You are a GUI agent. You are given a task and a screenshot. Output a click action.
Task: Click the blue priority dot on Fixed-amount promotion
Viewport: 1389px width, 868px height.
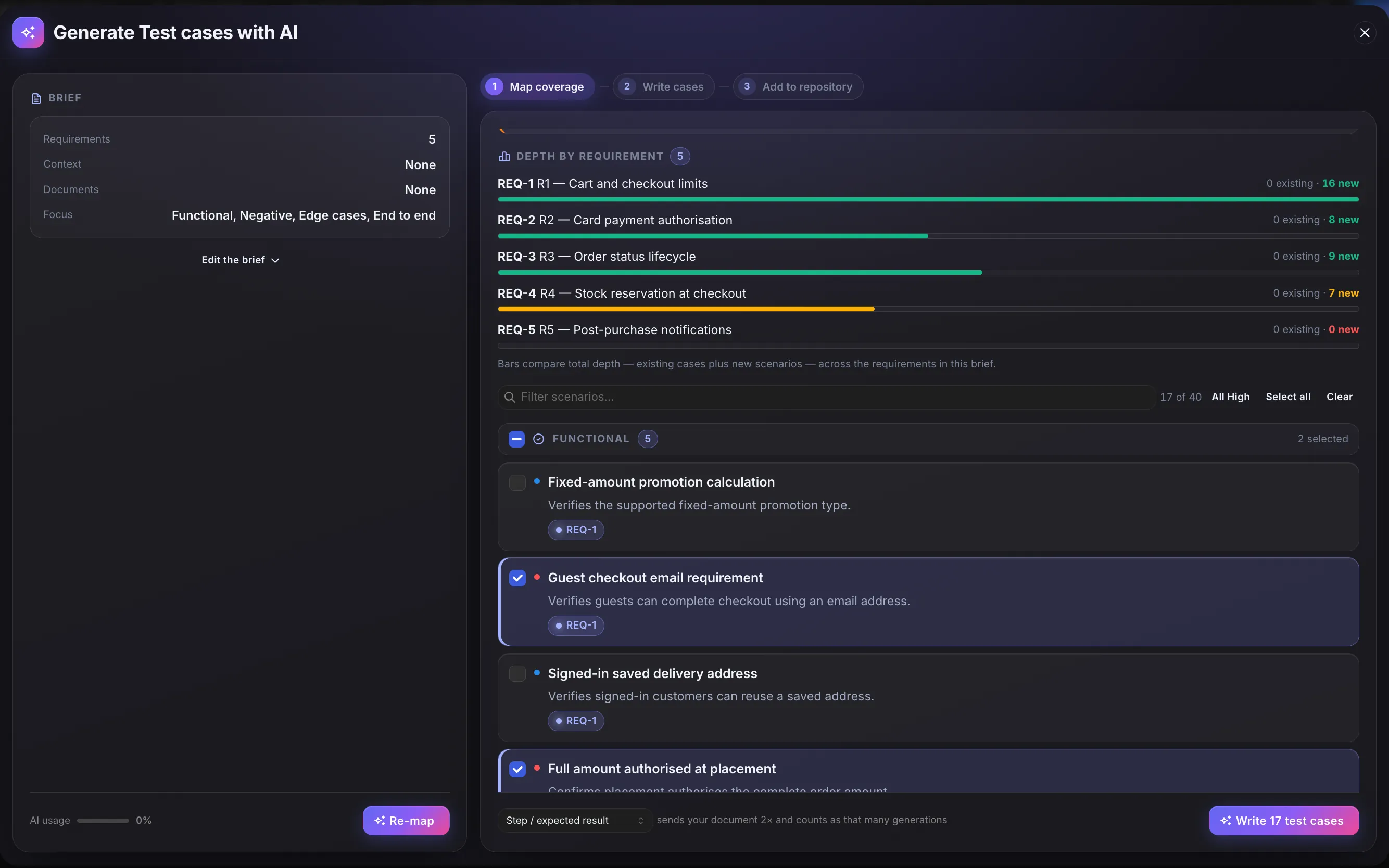click(537, 481)
